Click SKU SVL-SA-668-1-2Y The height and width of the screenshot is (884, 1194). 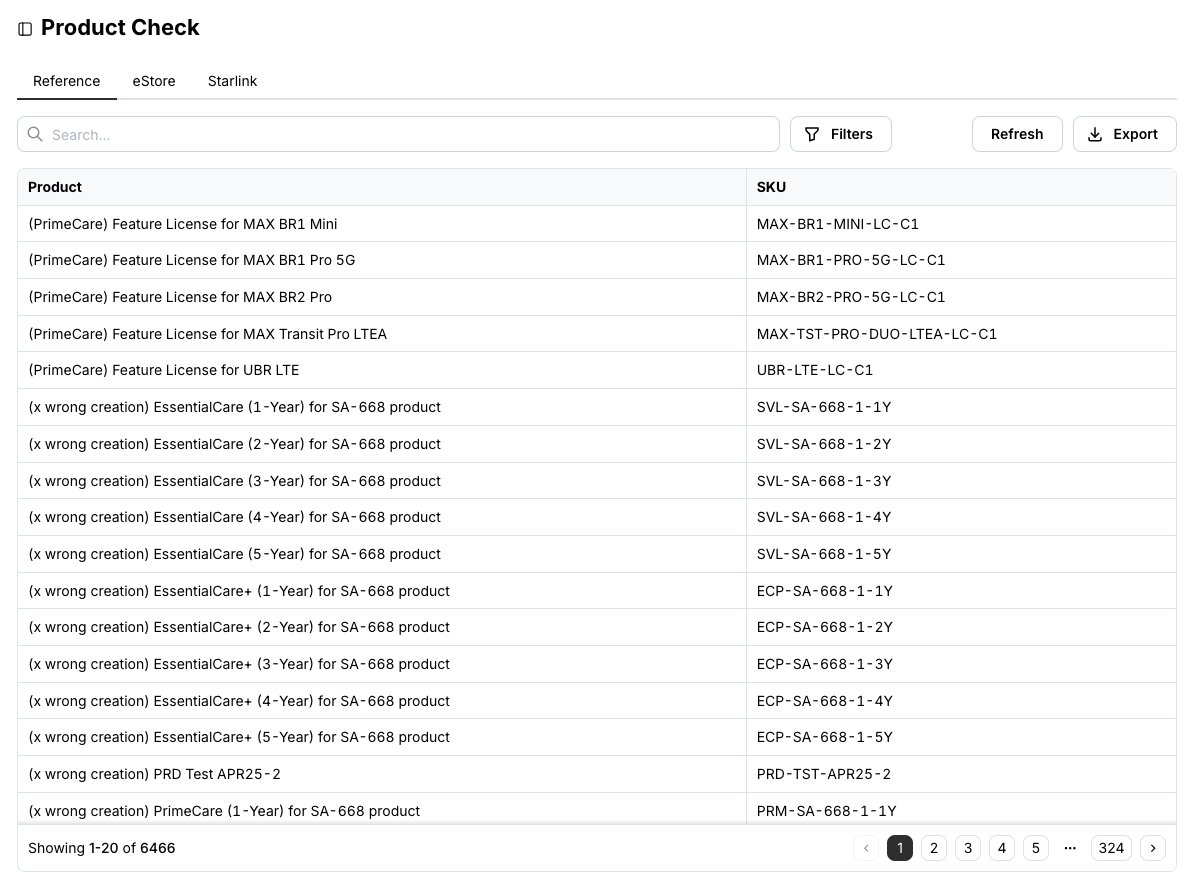(824, 444)
